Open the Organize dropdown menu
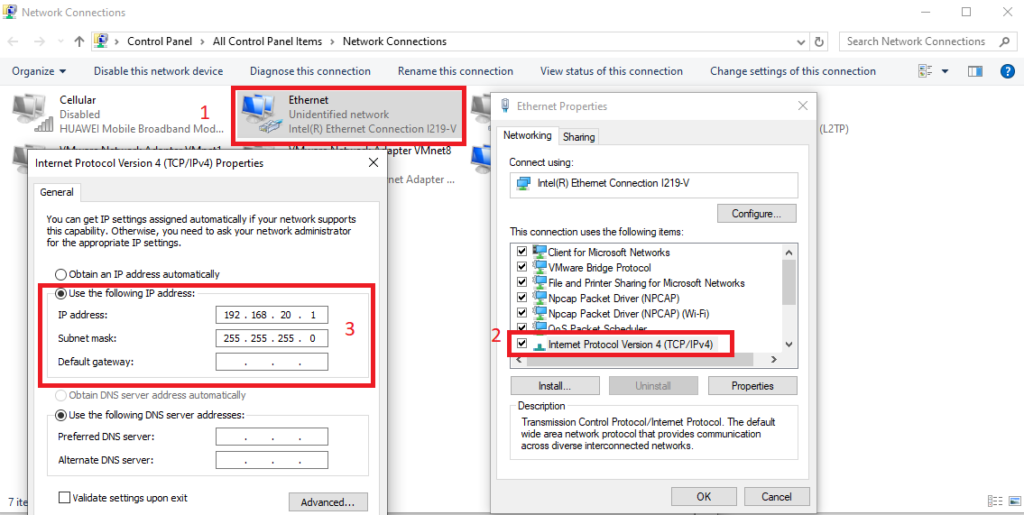The image size is (1024, 515). tap(39, 71)
